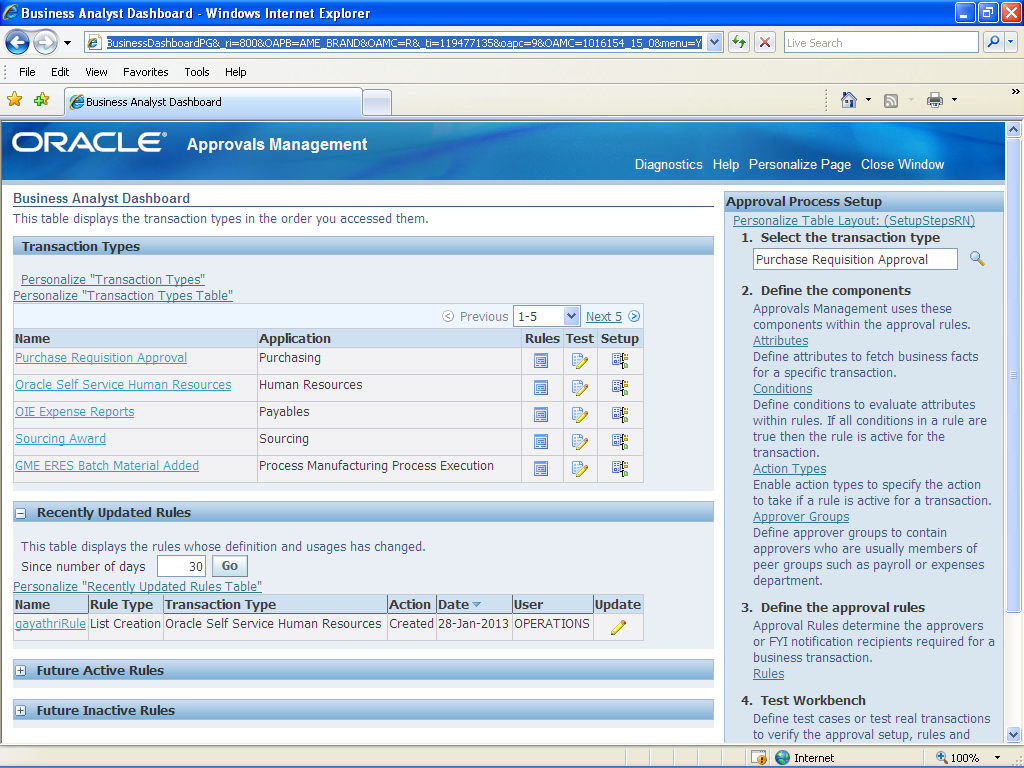Open the Home button dropdown arrow
This screenshot has height=768, width=1024.
[868, 100]
